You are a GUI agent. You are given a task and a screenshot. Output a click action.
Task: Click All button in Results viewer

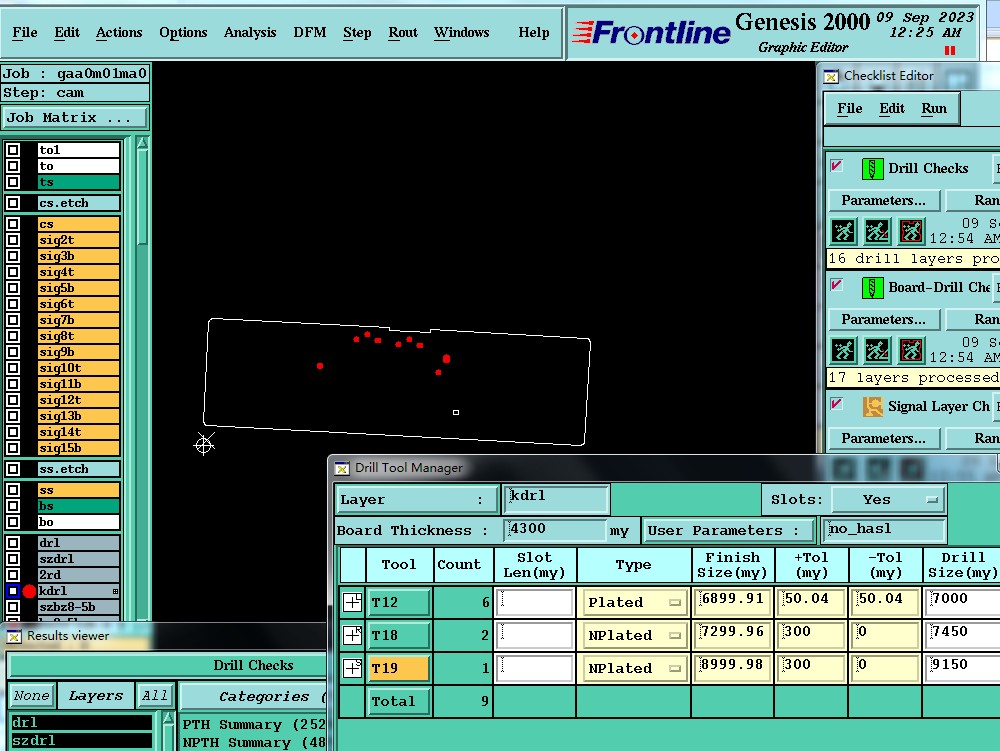pyautogui.click(x=154, y=696)
